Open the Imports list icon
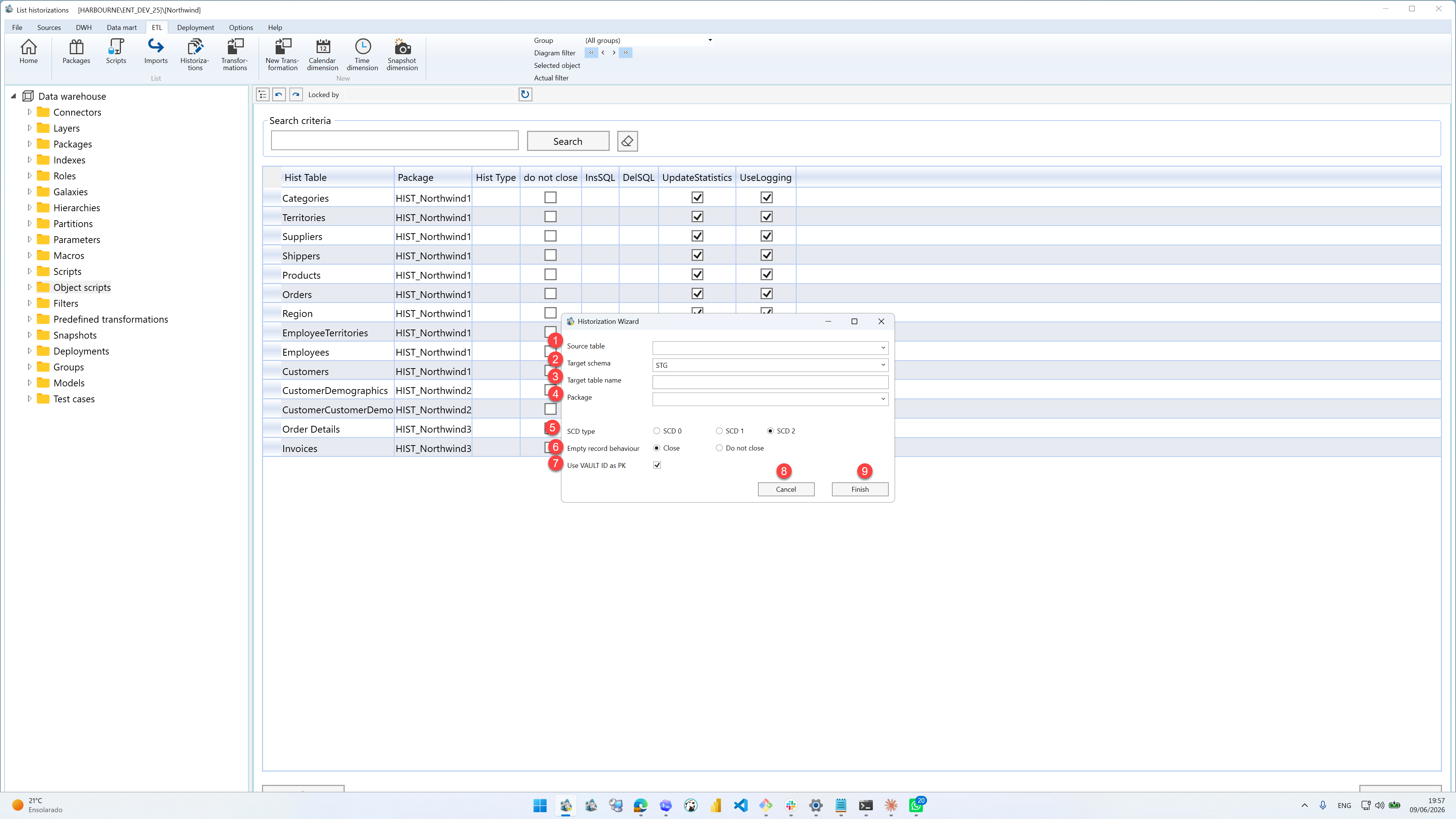 (x=155, y=52)
